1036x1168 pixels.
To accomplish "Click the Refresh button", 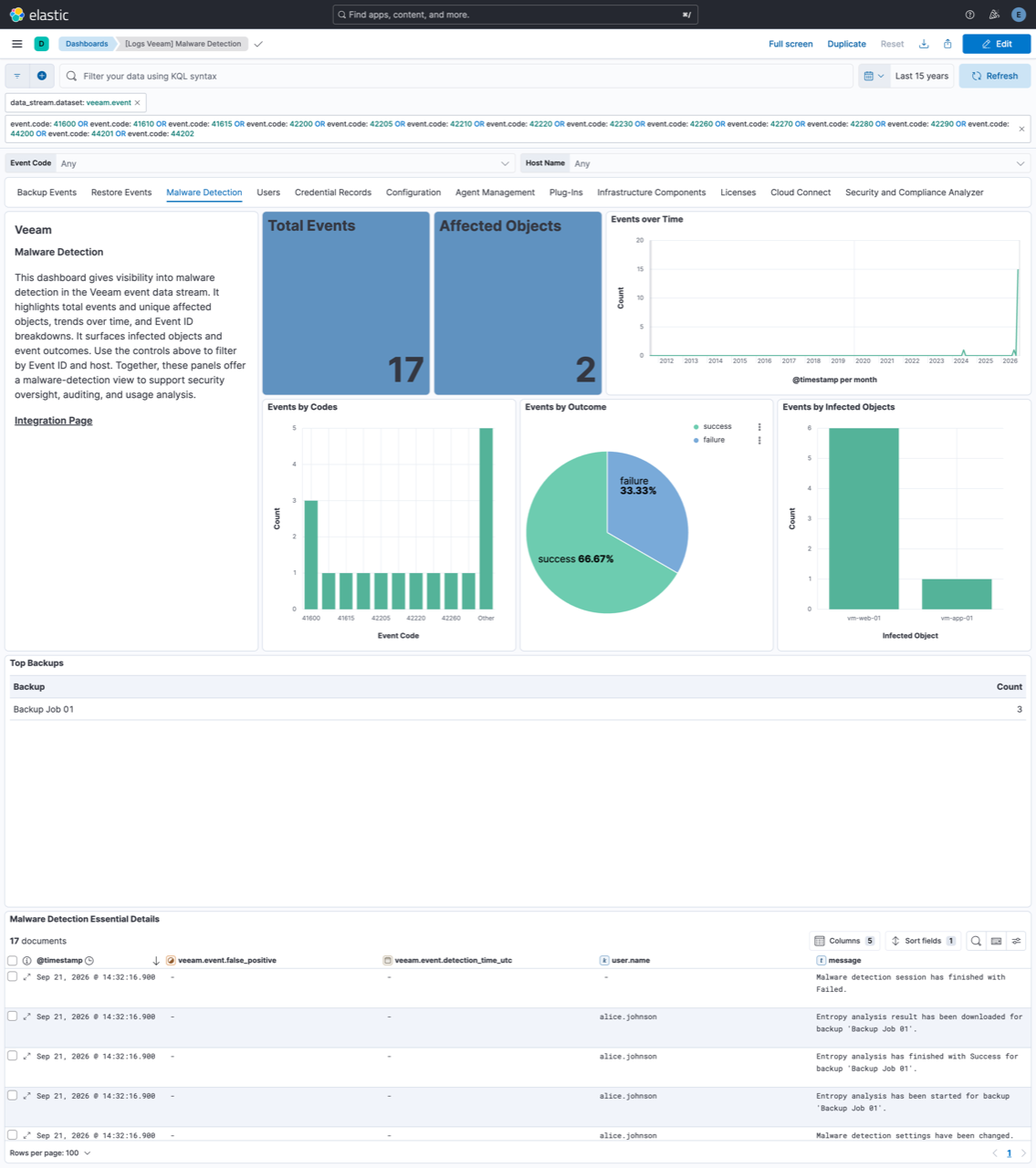I will tap(995, 76).
